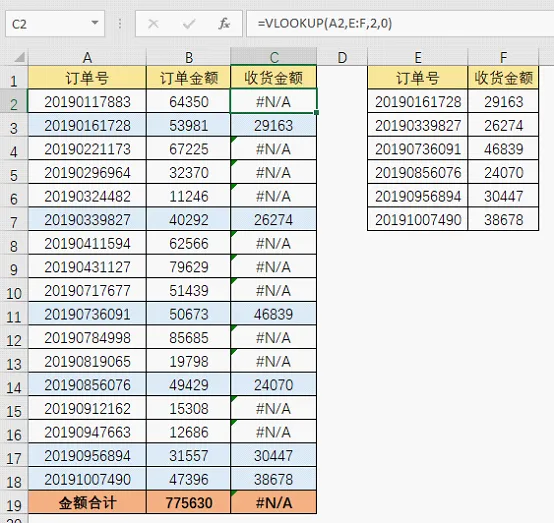Image resolution: width=554 pixels, height=523 pixels.
Task: Select cell B8 containing 62566
Action: (x=189, y=243)
